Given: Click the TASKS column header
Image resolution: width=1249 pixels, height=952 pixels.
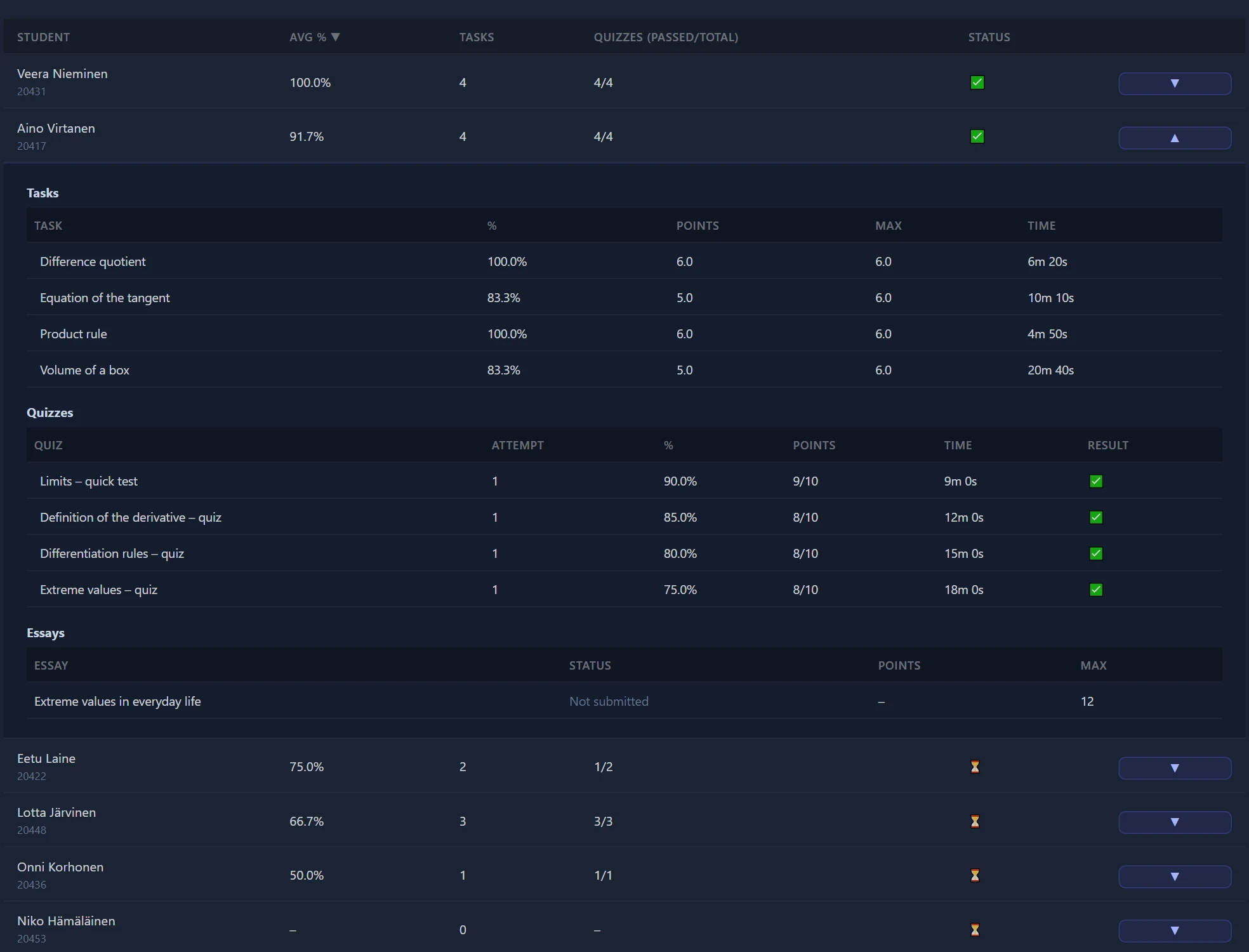Looking at the screenshot, I should 477,37.
